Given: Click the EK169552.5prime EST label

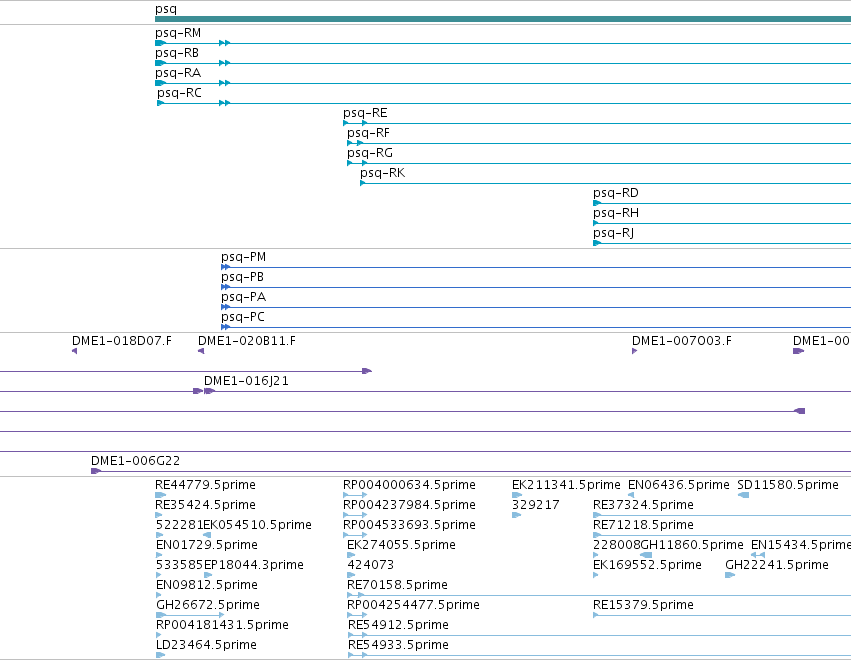Looking at the screenshot, I should [x=647, y=565].
